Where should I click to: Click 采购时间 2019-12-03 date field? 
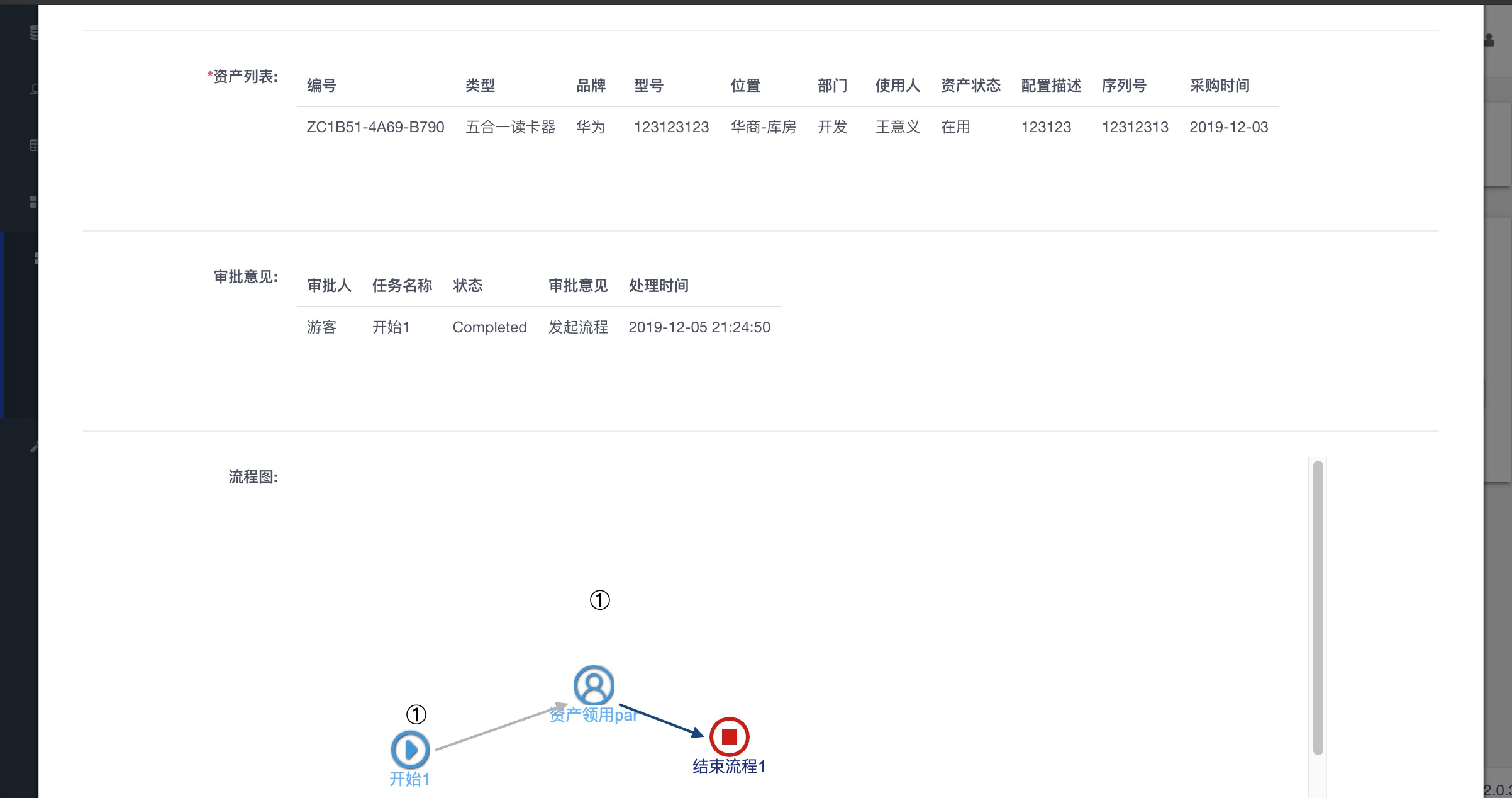(1231, 128)
